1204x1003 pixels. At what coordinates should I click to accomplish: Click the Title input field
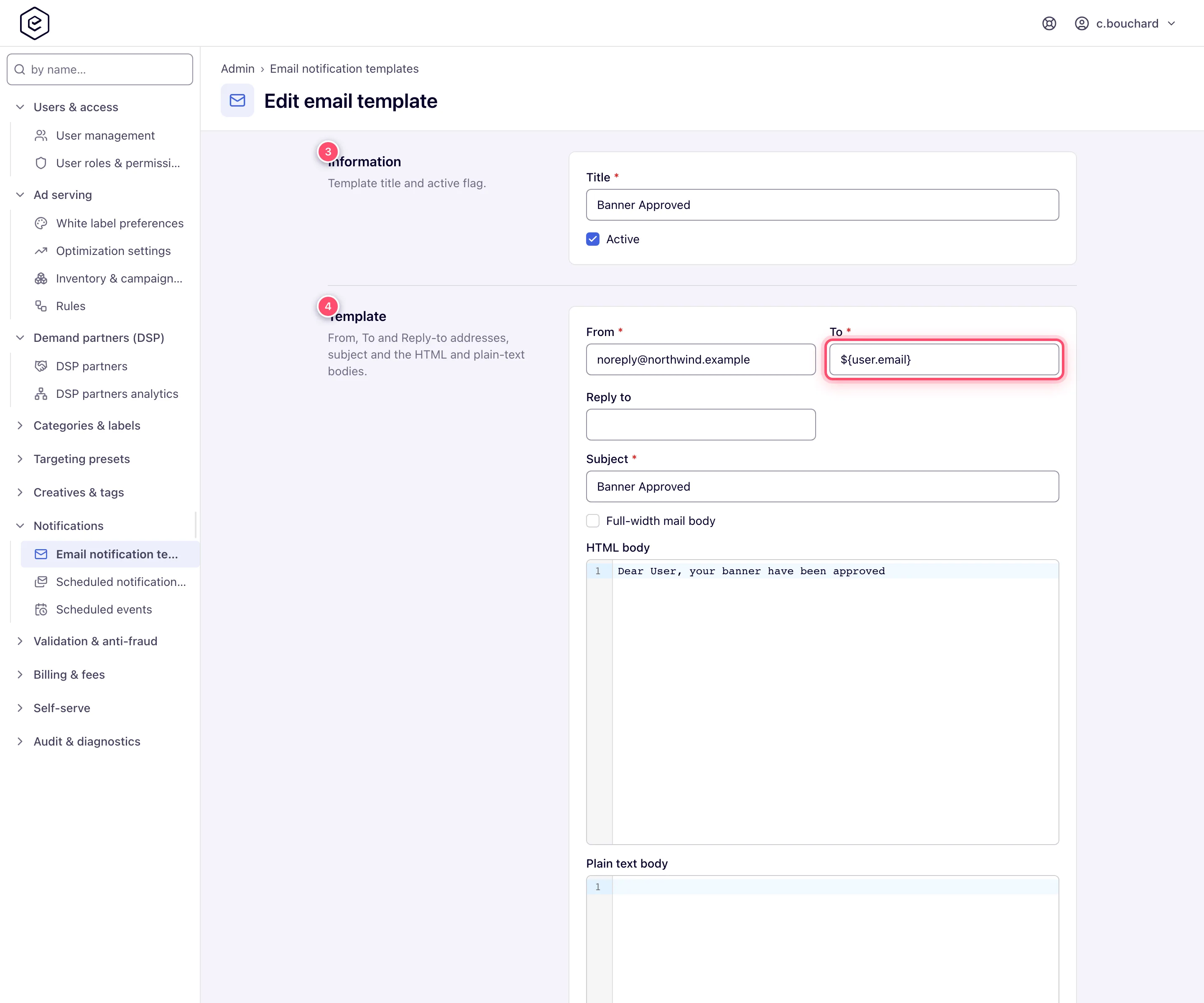click(822, 205)
